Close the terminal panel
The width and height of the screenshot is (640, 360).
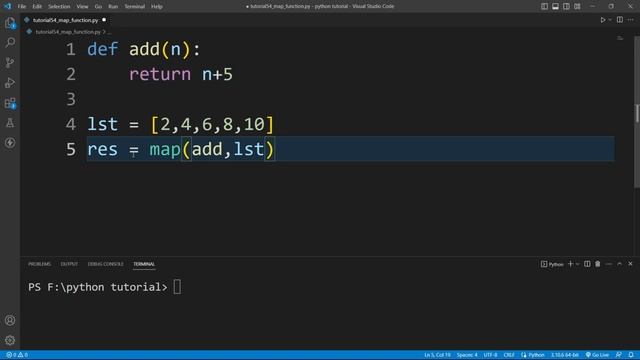click(x=630, y=264)
